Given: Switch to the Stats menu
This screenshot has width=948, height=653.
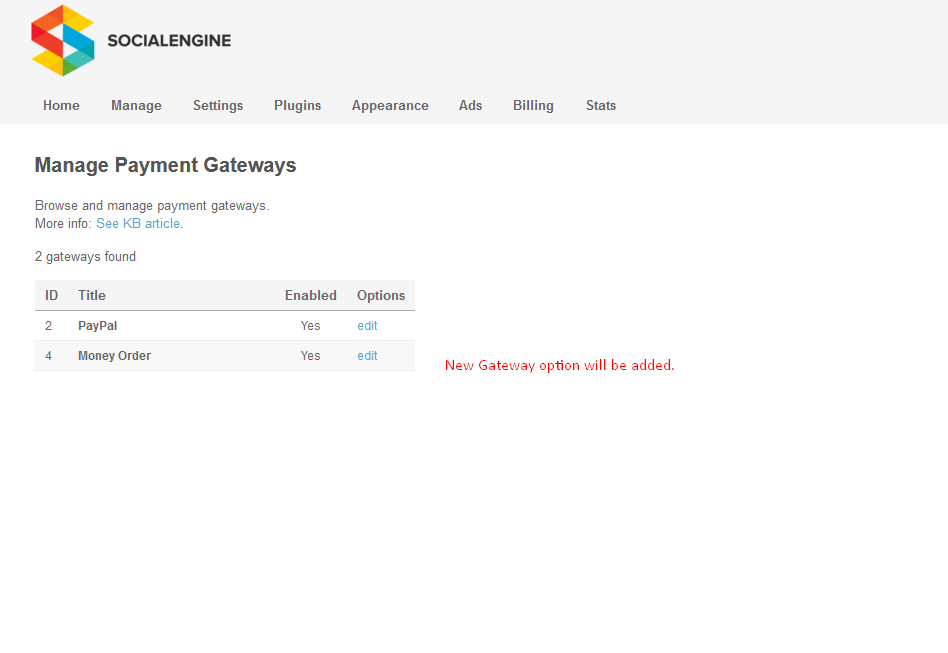Looking at the screenshot, I should pos(601,105).
